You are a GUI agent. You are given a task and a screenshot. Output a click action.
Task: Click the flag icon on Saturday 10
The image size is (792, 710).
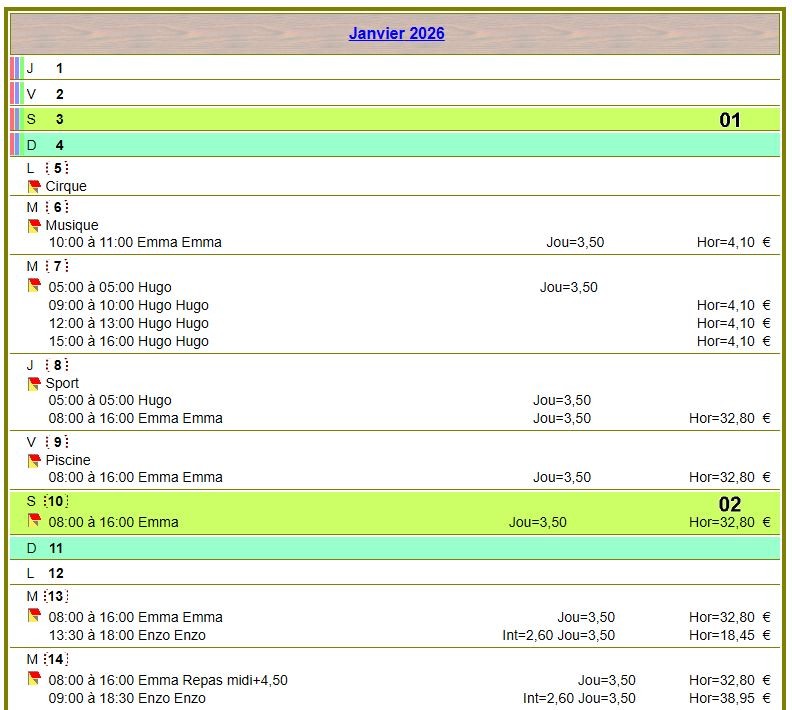click(x=34, y=521)
